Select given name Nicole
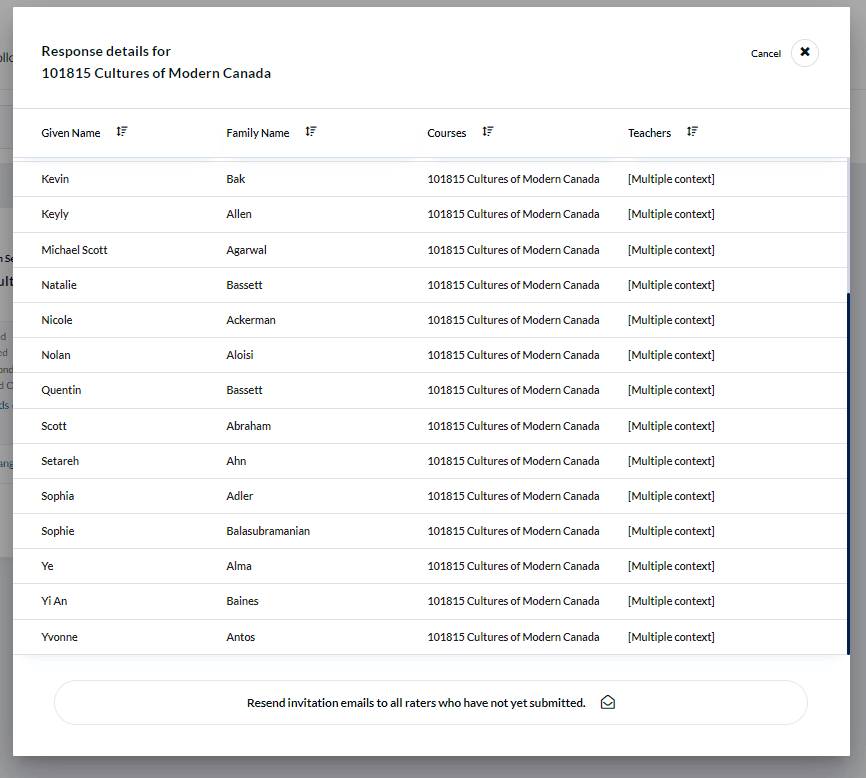866x778 pixels. (57, 320)
